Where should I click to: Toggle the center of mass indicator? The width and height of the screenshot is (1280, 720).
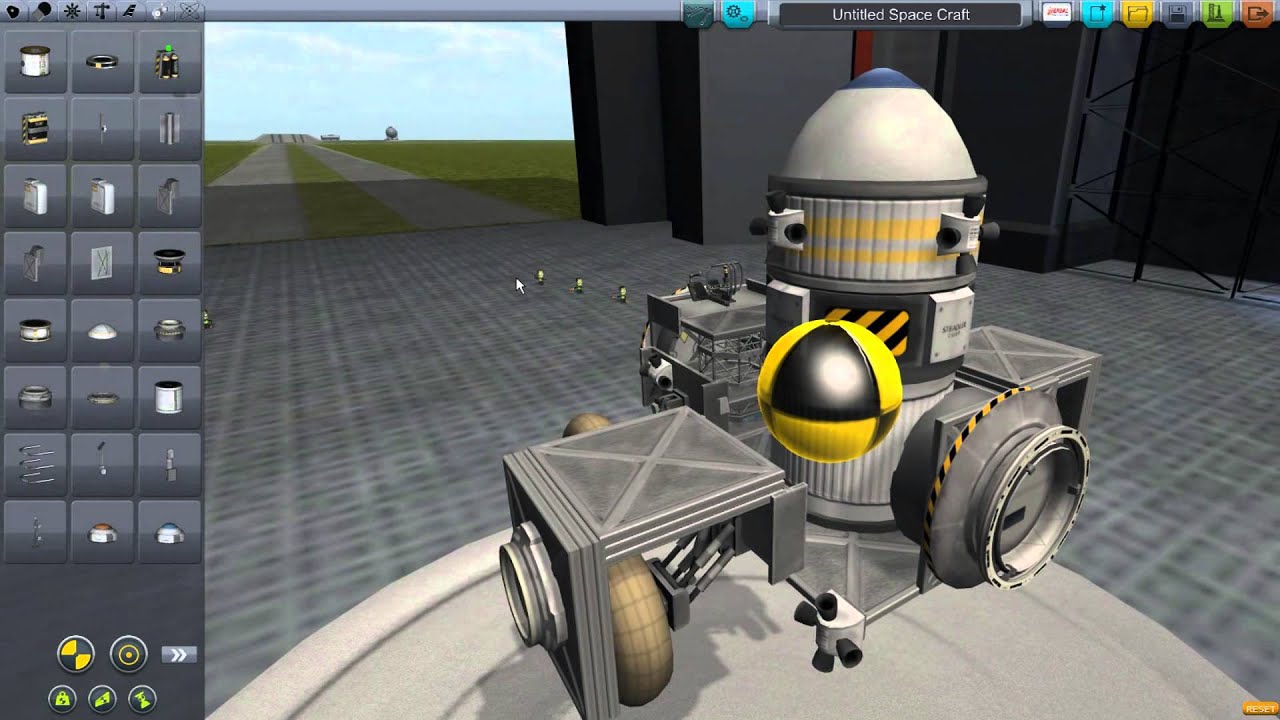click(x=76, y=655)
